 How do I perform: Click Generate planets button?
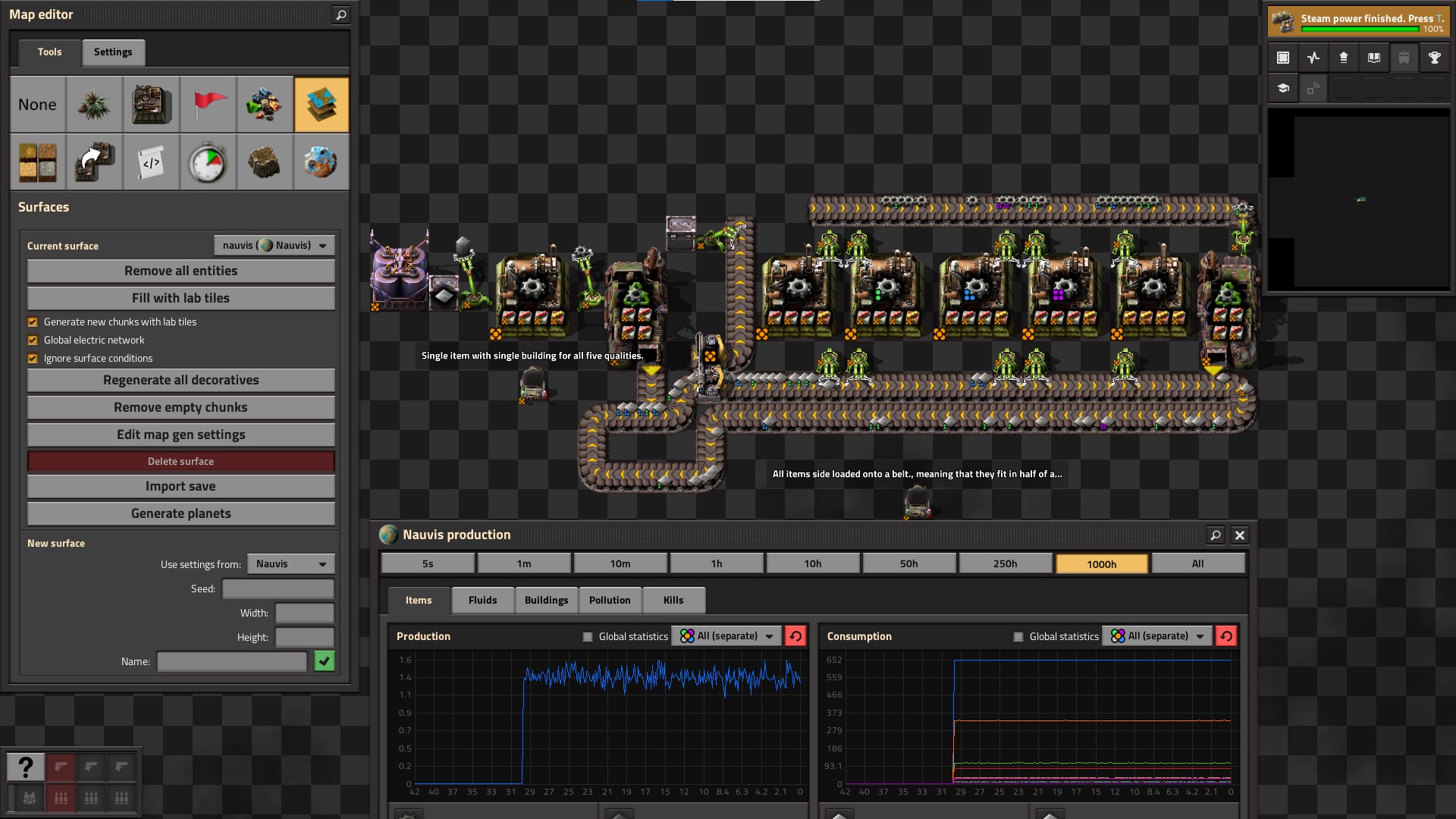click(181, 514)
